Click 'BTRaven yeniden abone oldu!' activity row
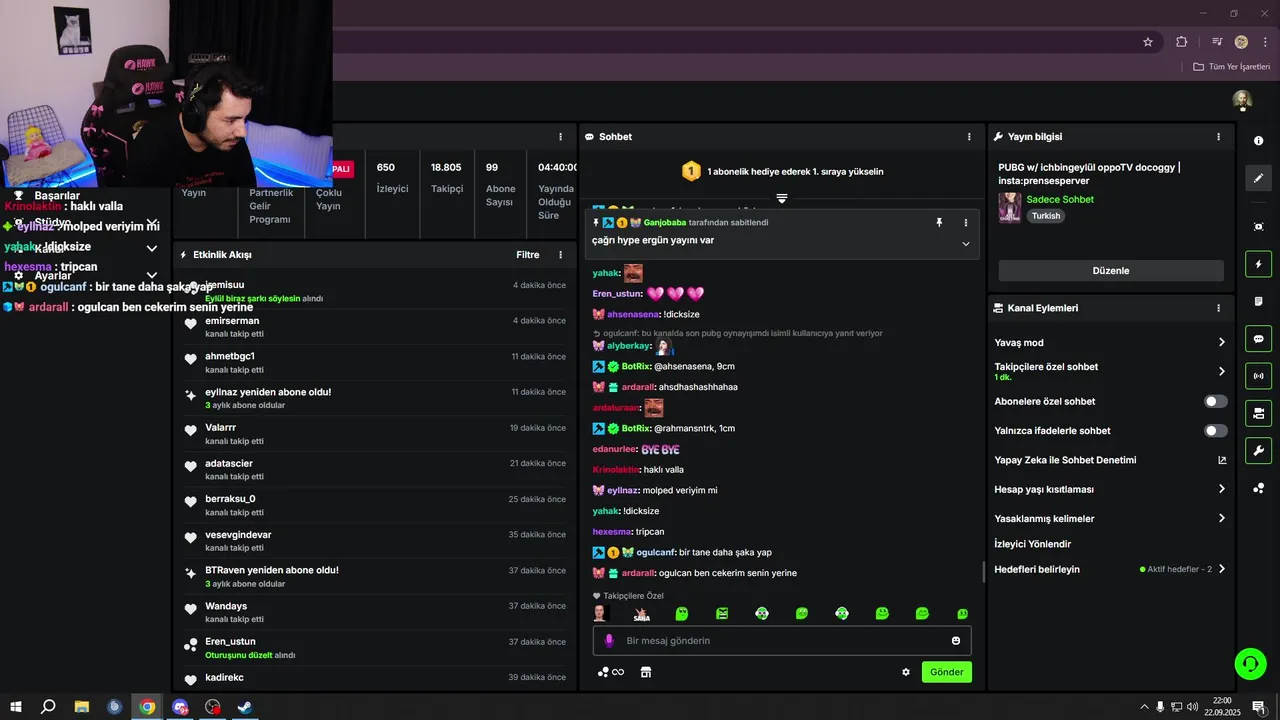1280x720 pixels. pyautogui.click(x=374, y=576)
